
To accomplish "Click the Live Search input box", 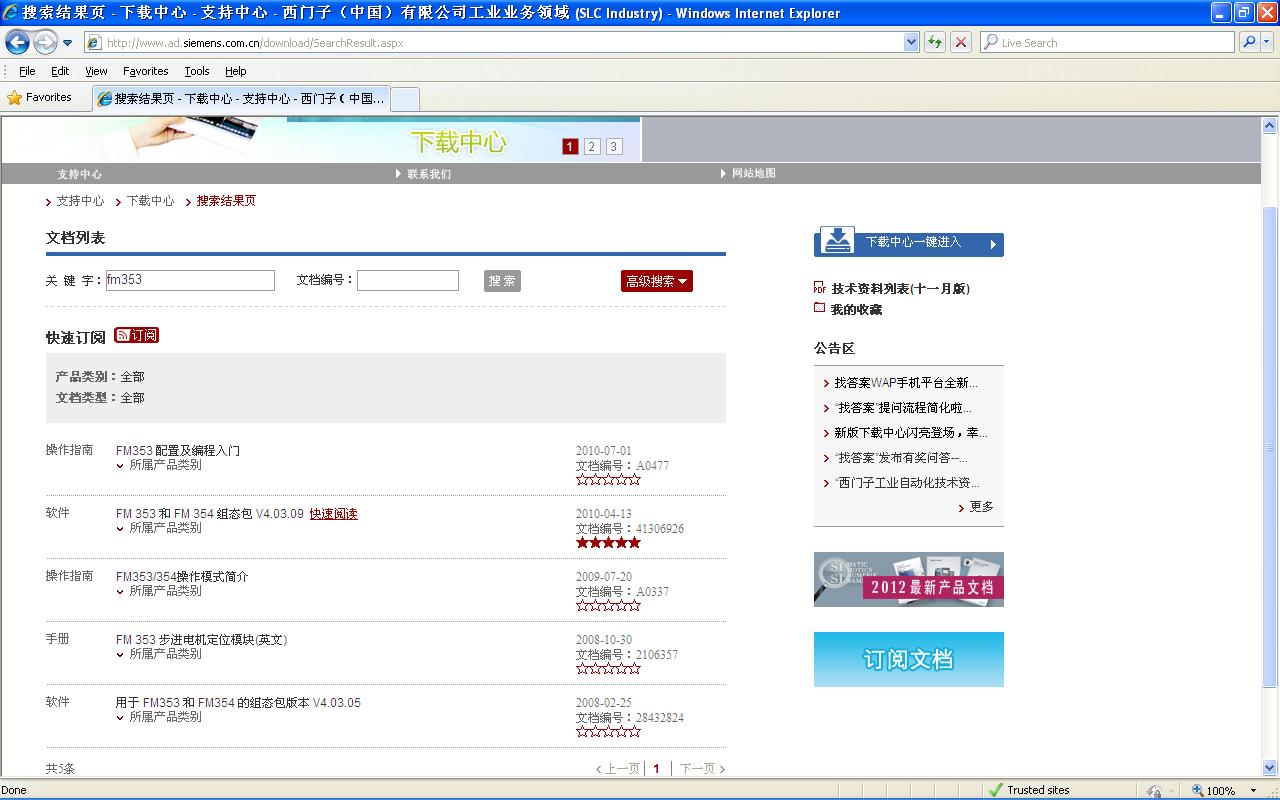I will 1107,42.
